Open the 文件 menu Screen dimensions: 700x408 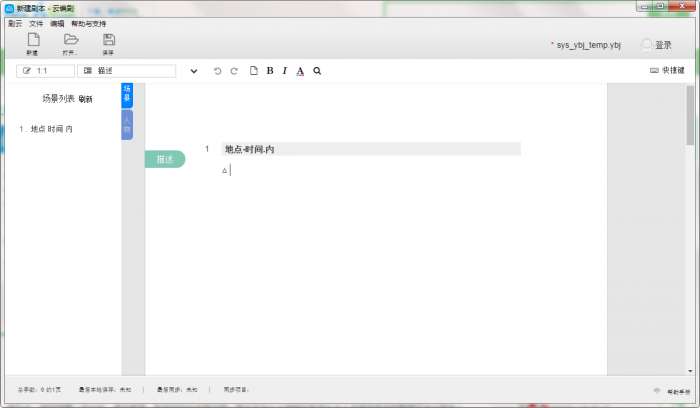[36, 24]
